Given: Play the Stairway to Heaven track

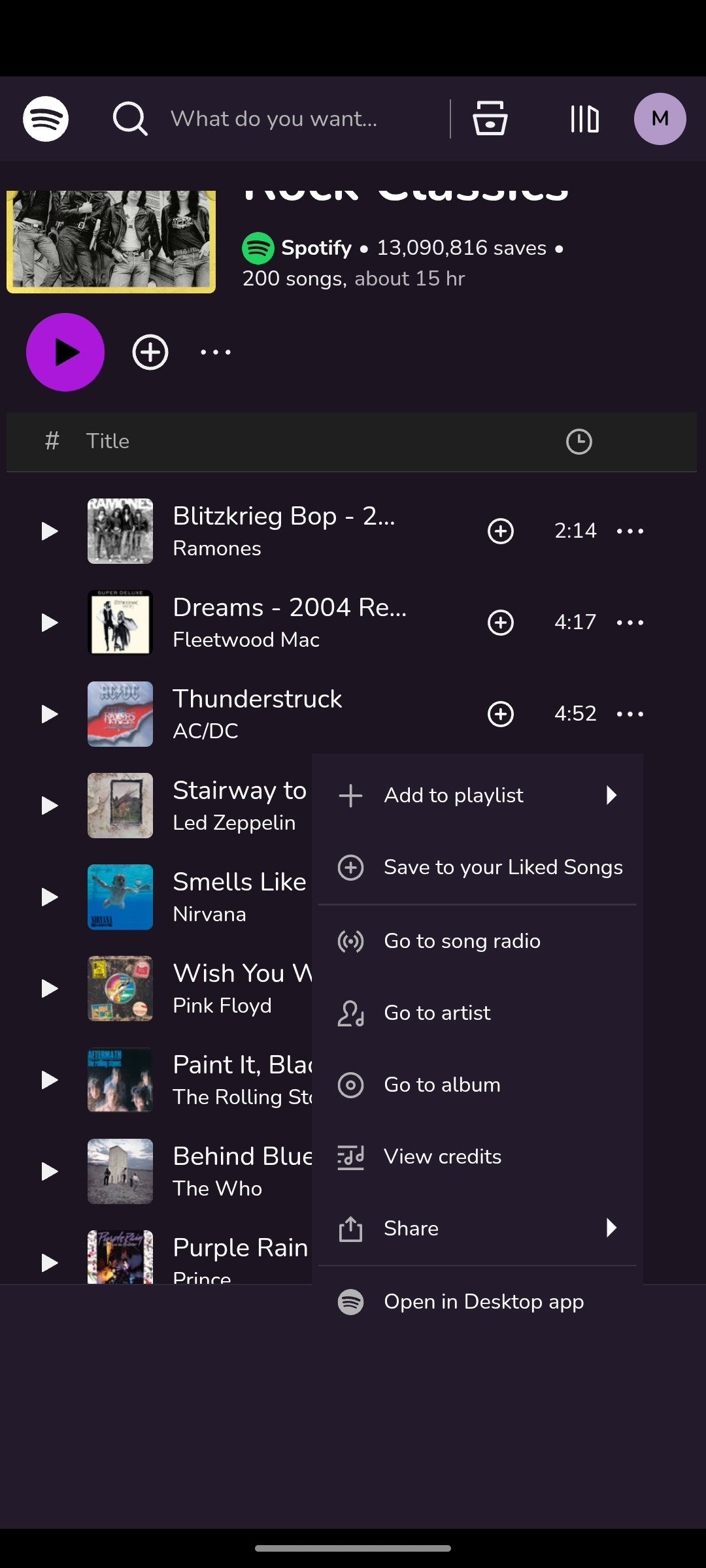Looking at the screenshot, I should coord(50,806).
